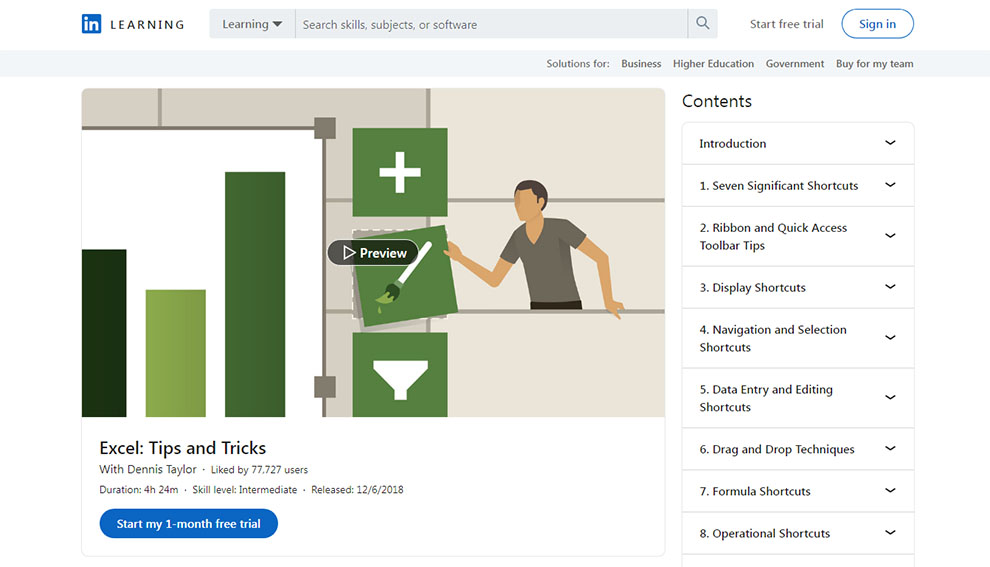Click Buy for my team link

[874, 64]
